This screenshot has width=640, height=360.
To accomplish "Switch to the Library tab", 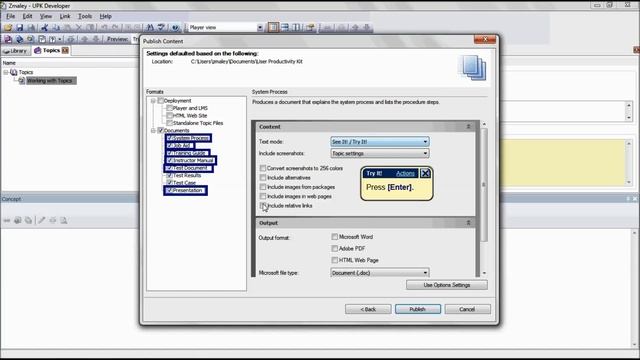I will click(x=16, y=51).
